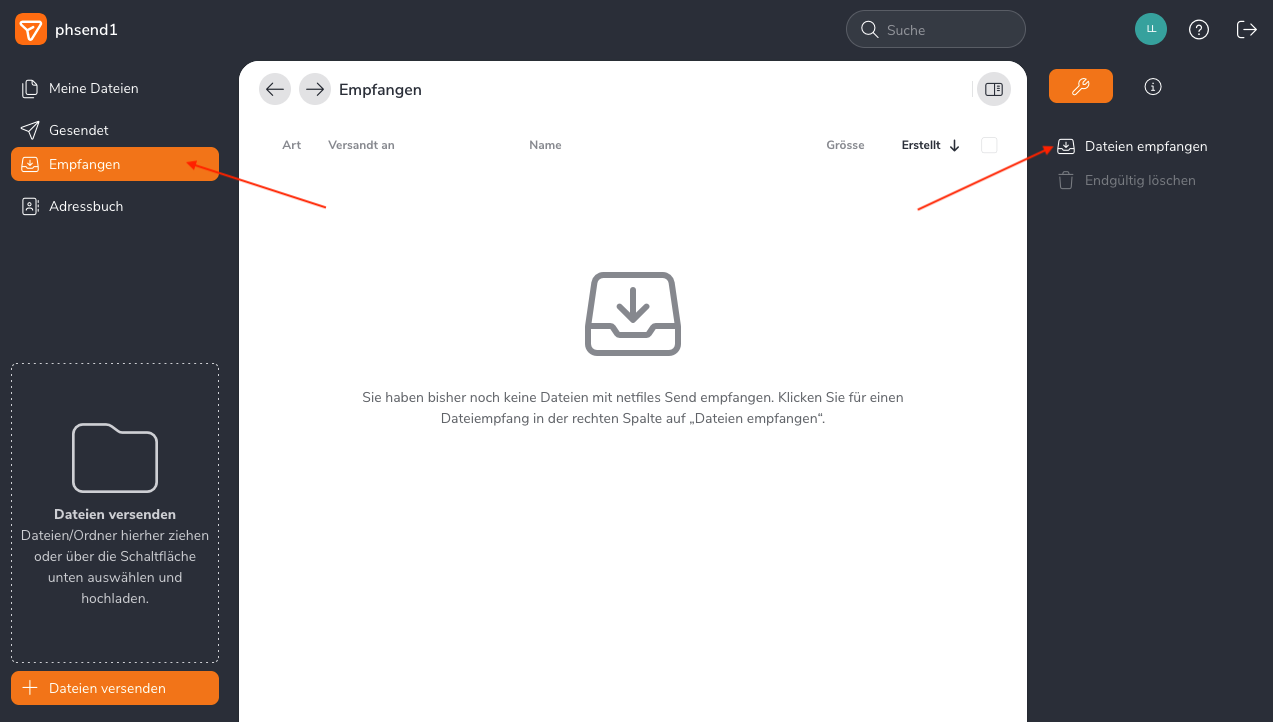Click the phsend1 orange logo icon

pyautogui.click(x=31, y=30)
